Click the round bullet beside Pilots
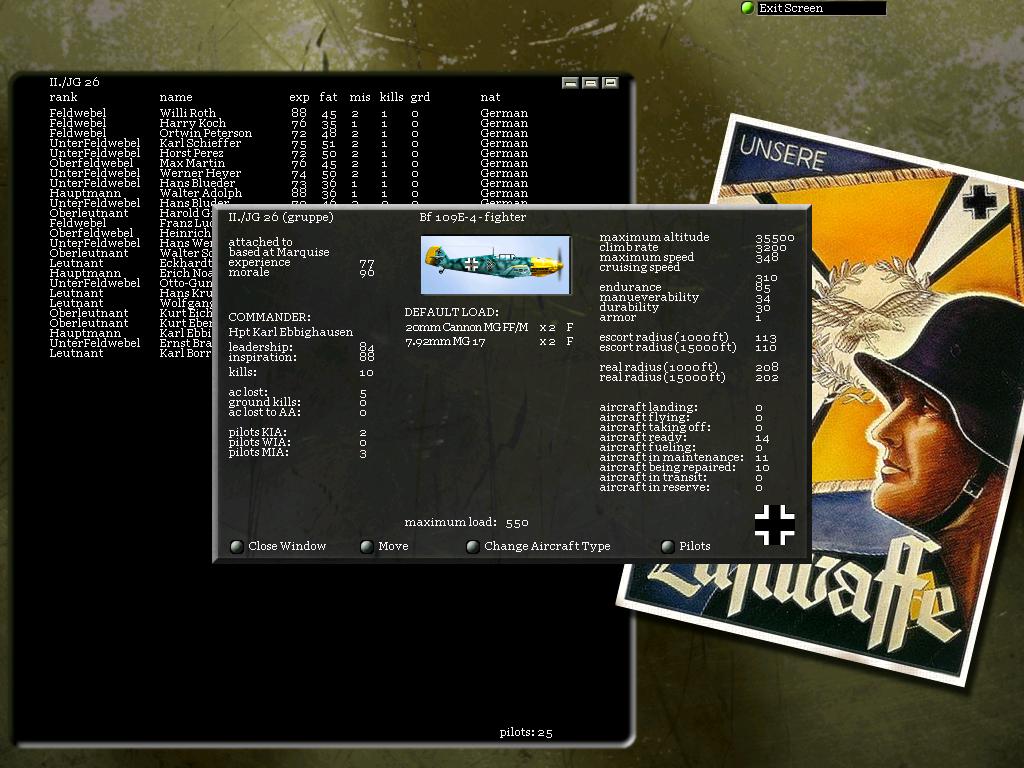 pyautogui.click(x=667, y=547)
